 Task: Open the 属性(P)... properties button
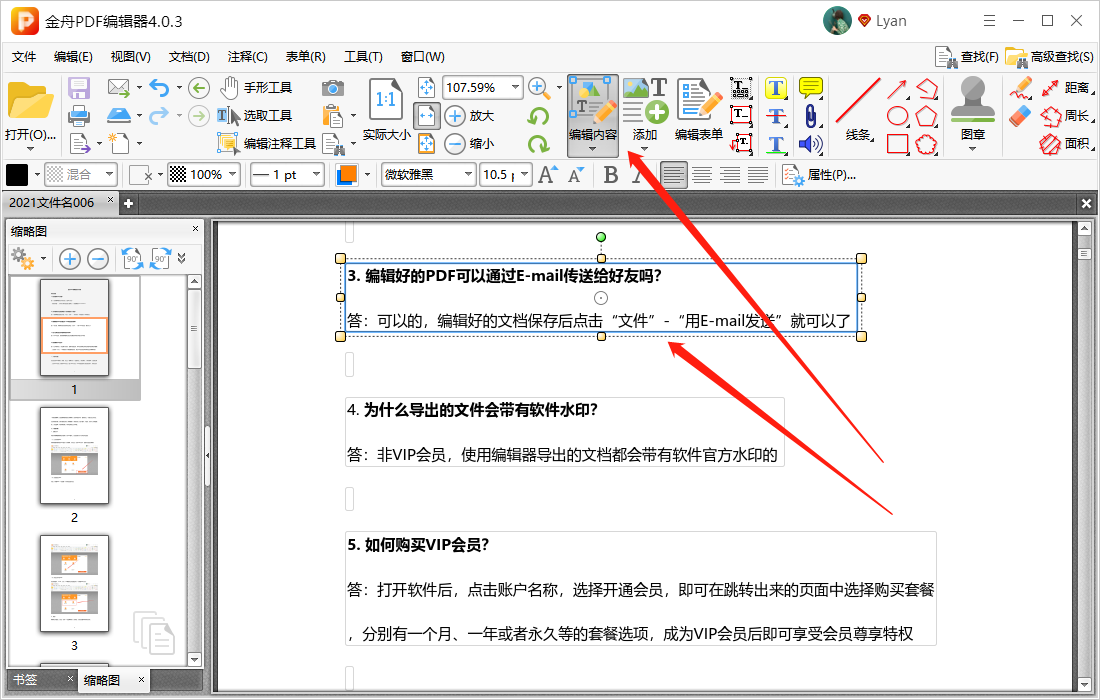click(x=819, y=175)
